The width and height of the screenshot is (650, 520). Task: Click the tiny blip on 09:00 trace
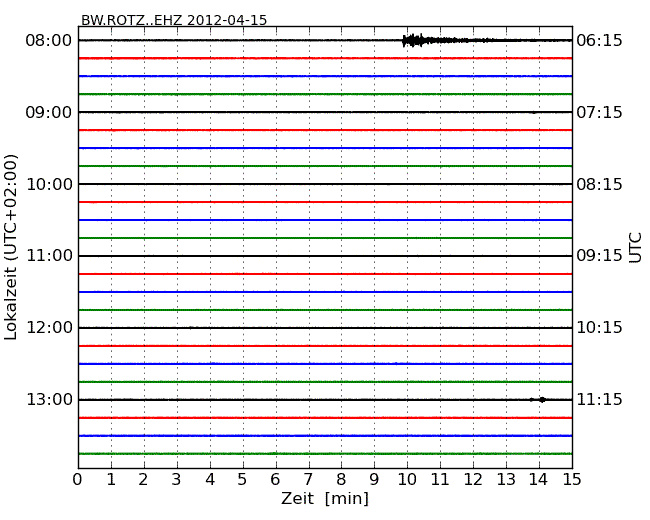(534, 112)
